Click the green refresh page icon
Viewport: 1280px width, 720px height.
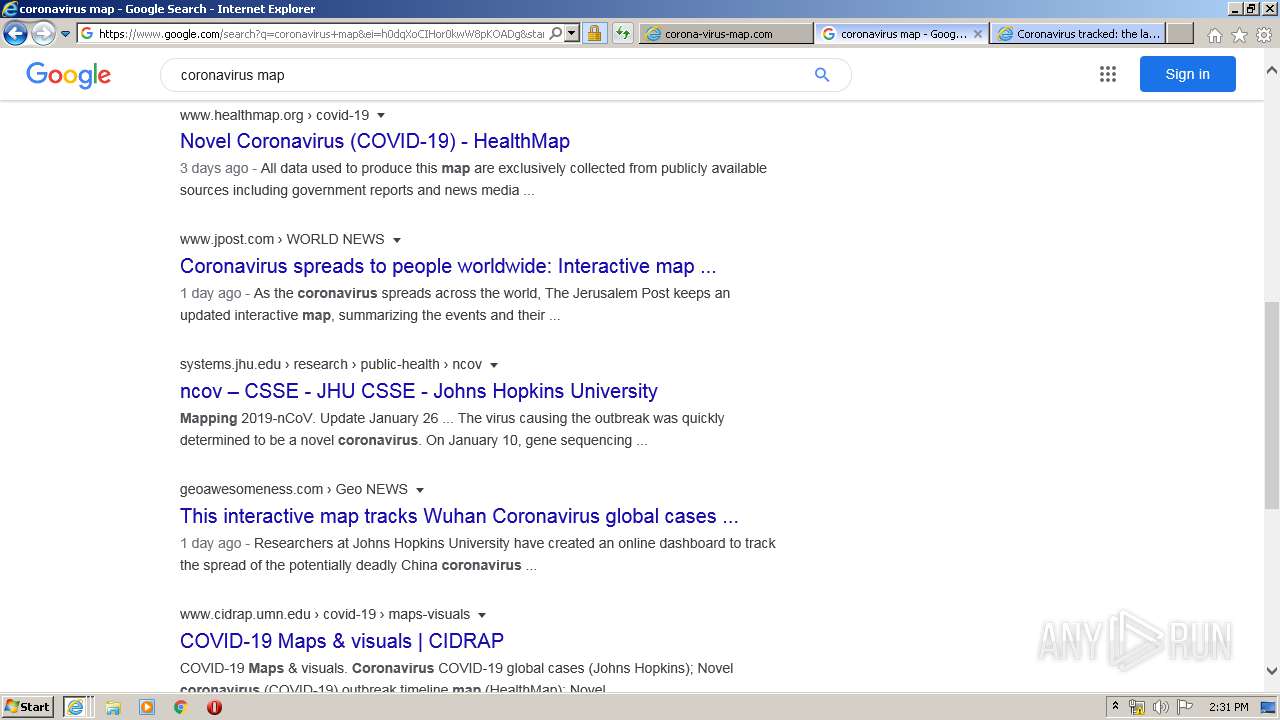(x=622, y=33)
